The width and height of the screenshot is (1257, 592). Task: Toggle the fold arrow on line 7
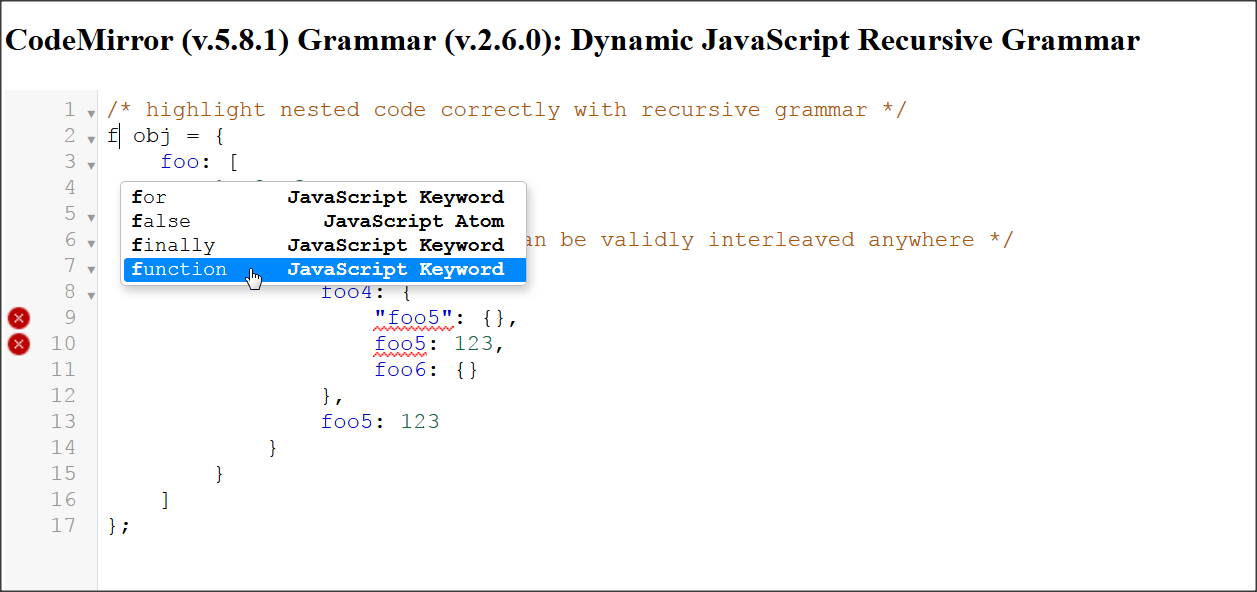pos(91,269)
